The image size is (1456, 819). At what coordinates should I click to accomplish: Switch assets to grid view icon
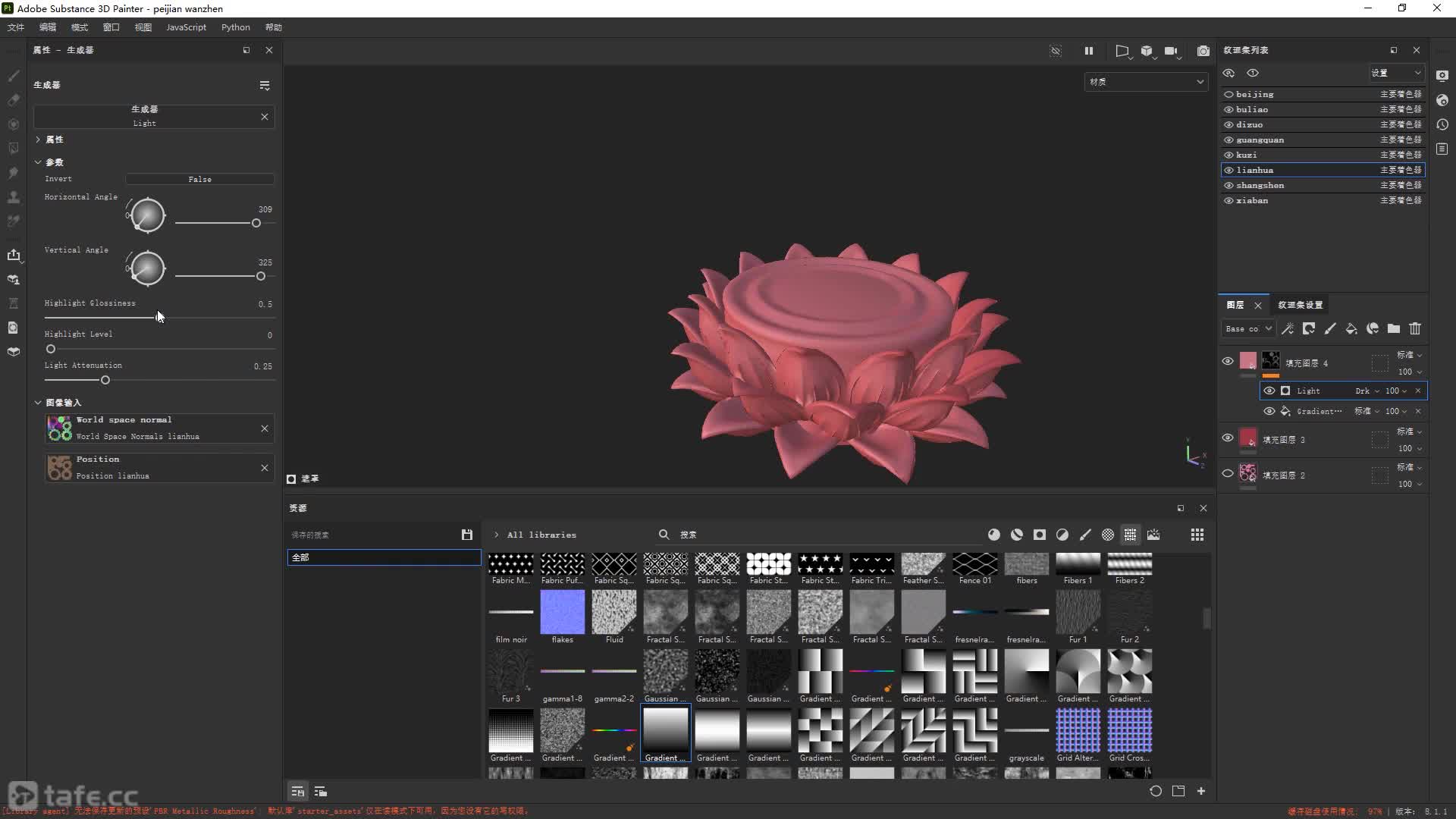tap(1197, 535)
